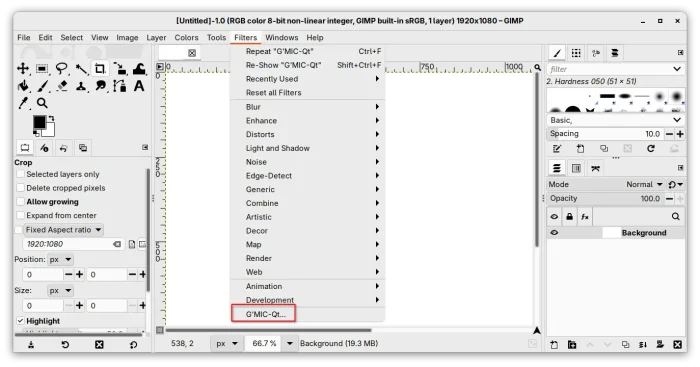Select the Free Select lasso tool
Screen dimensions: 700x367
(62, 68)
